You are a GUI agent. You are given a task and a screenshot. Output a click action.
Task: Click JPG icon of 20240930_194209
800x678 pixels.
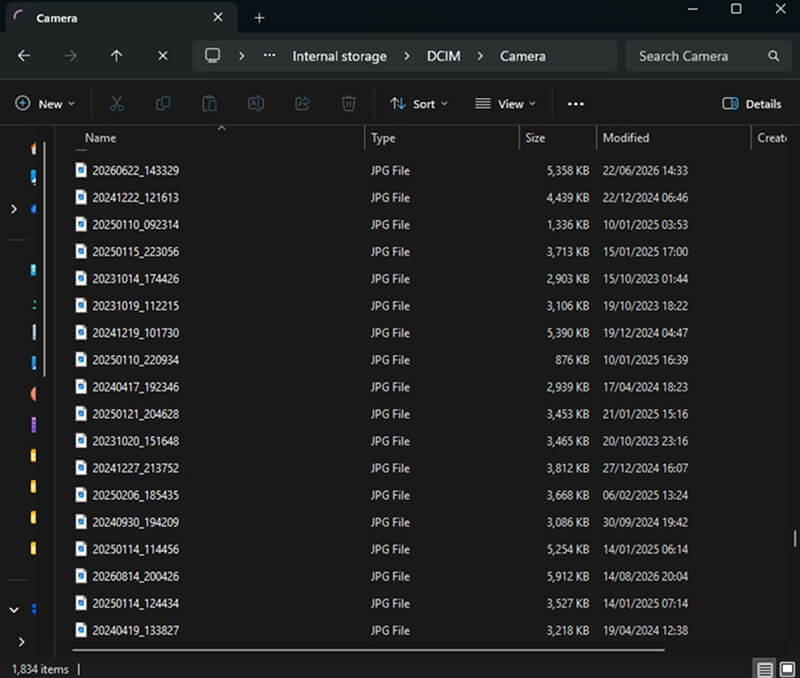click(81, 521)
